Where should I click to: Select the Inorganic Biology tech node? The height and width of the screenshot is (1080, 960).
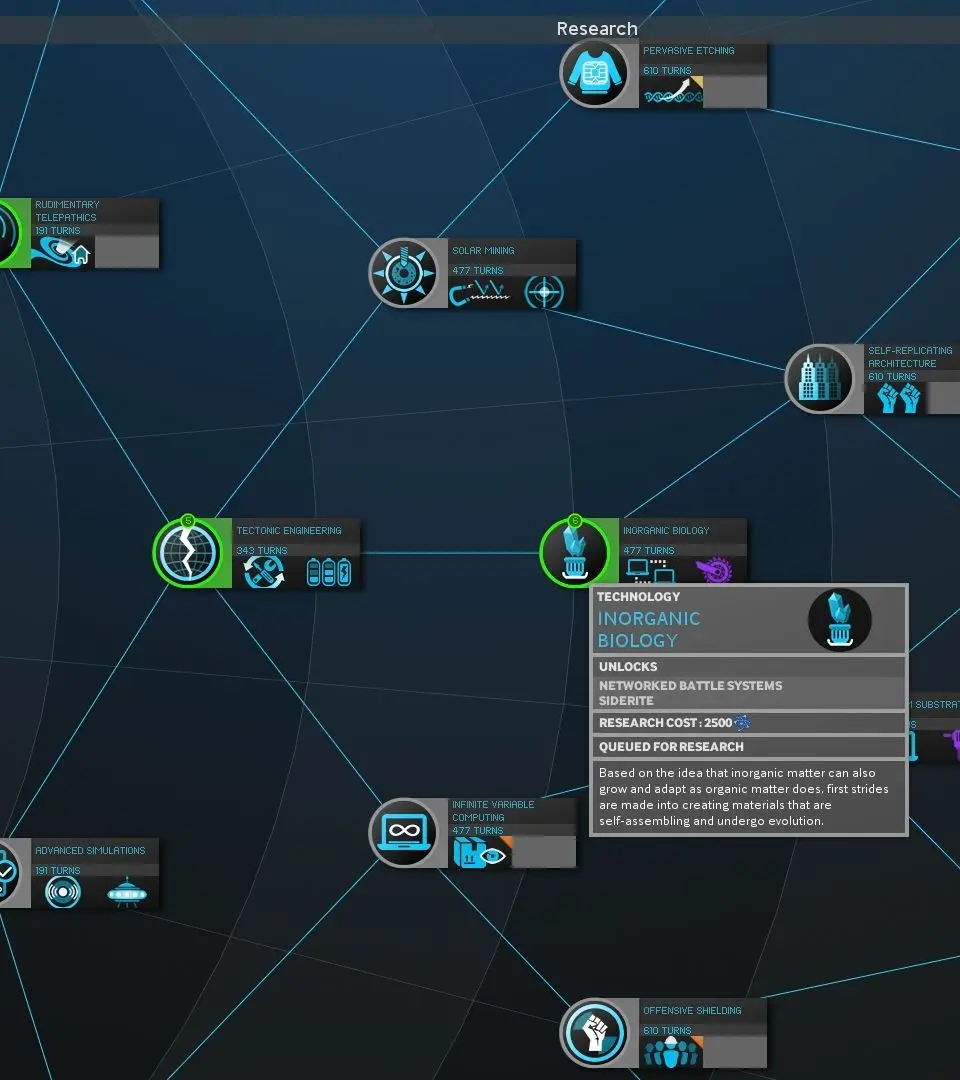click(574, 551)
